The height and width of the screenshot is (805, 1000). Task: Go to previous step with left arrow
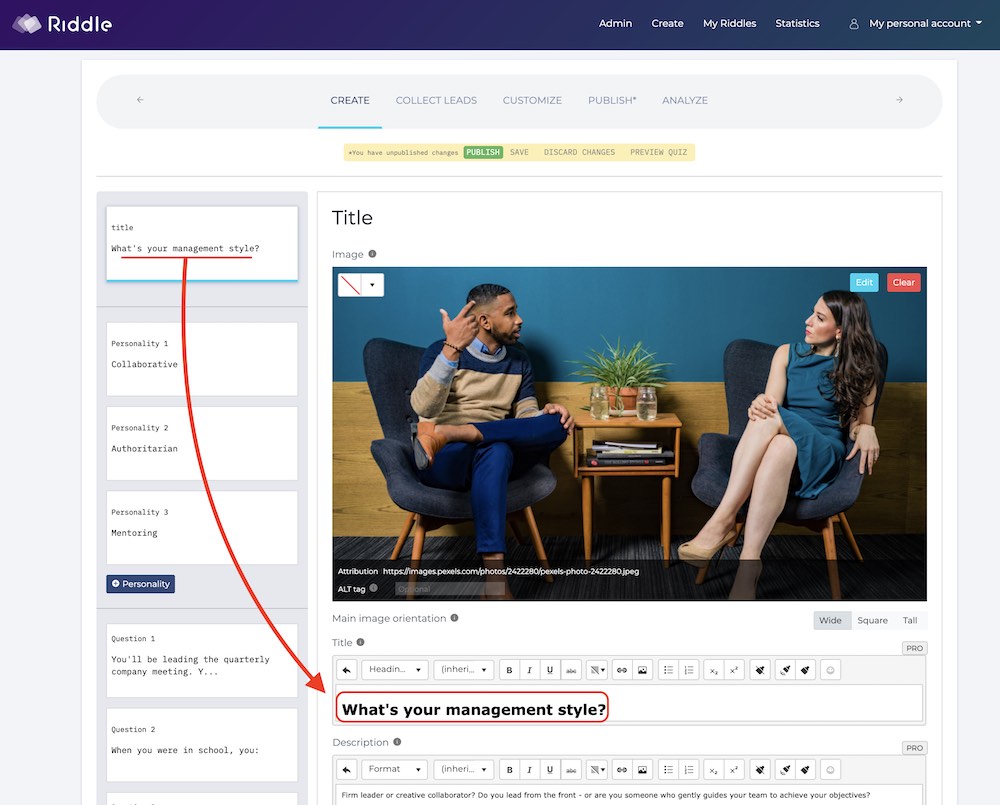[x=140, y=100]
